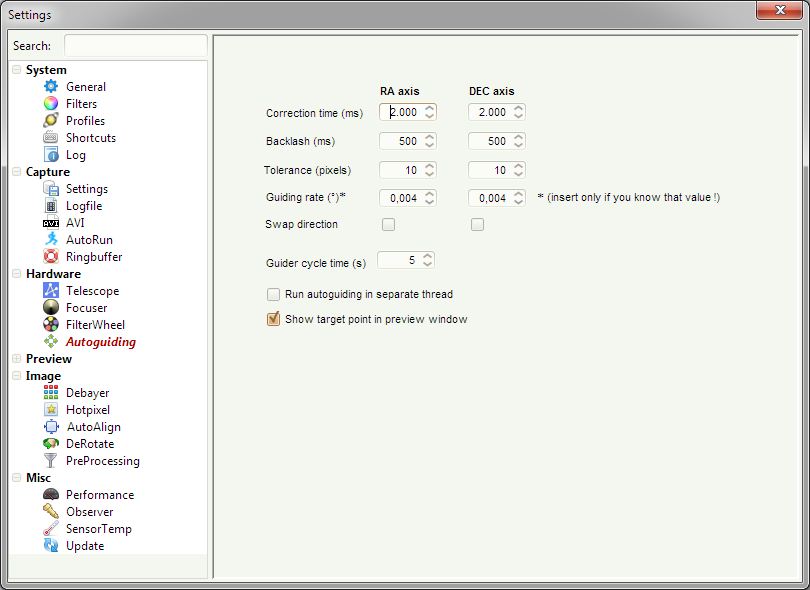Select the Focuser icon
Screen dimensions: 810x590
click(51, 307)
